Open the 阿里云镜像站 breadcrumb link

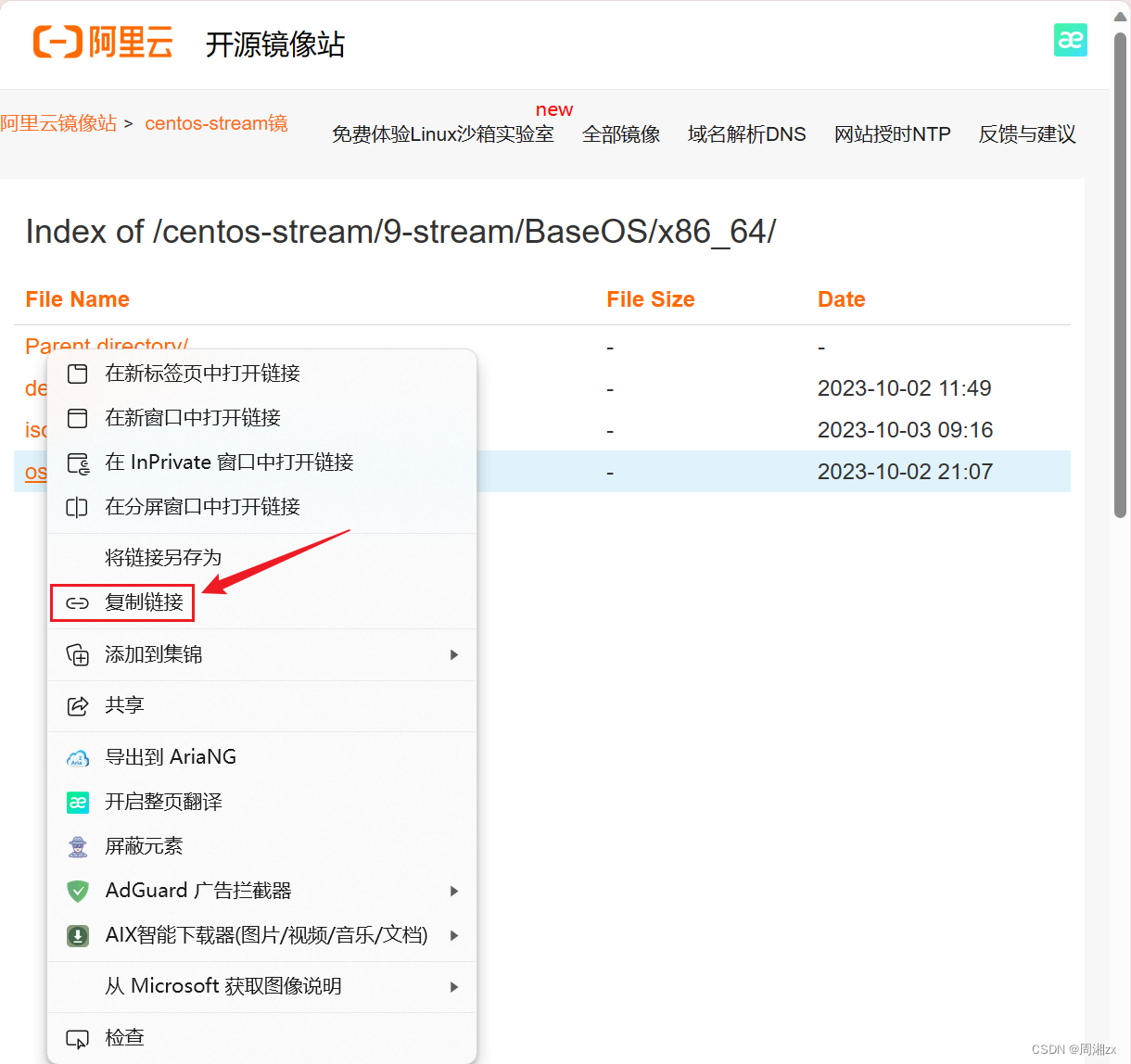(58, 123)
